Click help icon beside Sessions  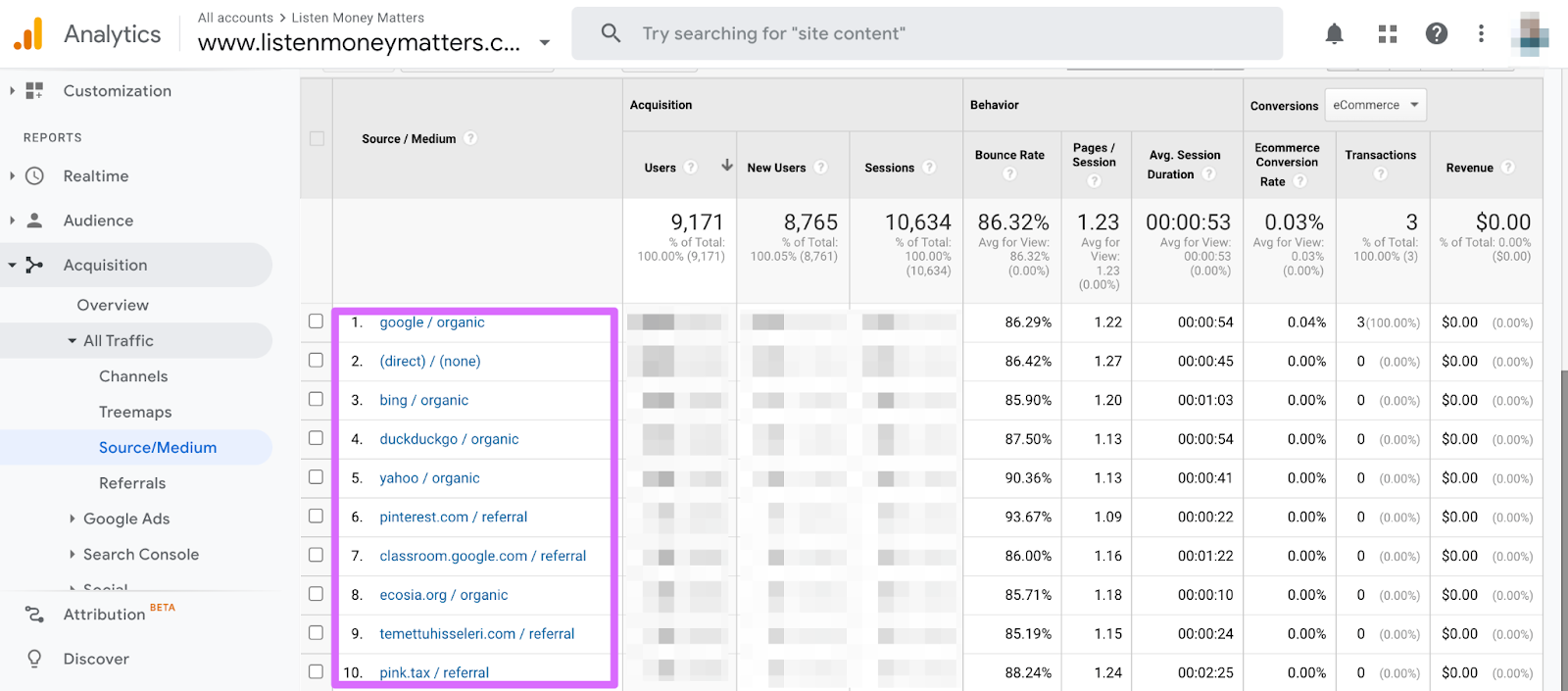tap(929, 168)
